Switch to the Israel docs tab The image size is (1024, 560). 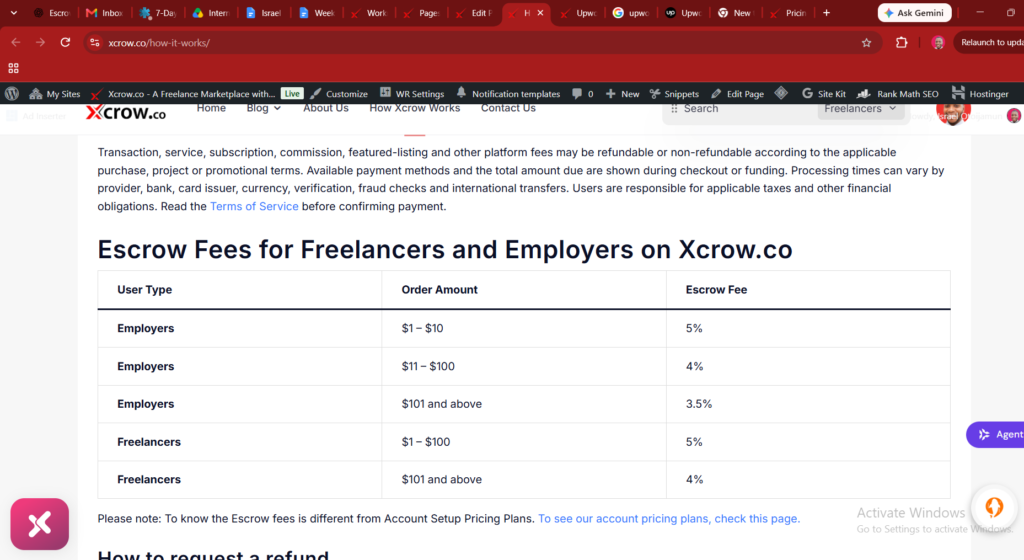264,13
